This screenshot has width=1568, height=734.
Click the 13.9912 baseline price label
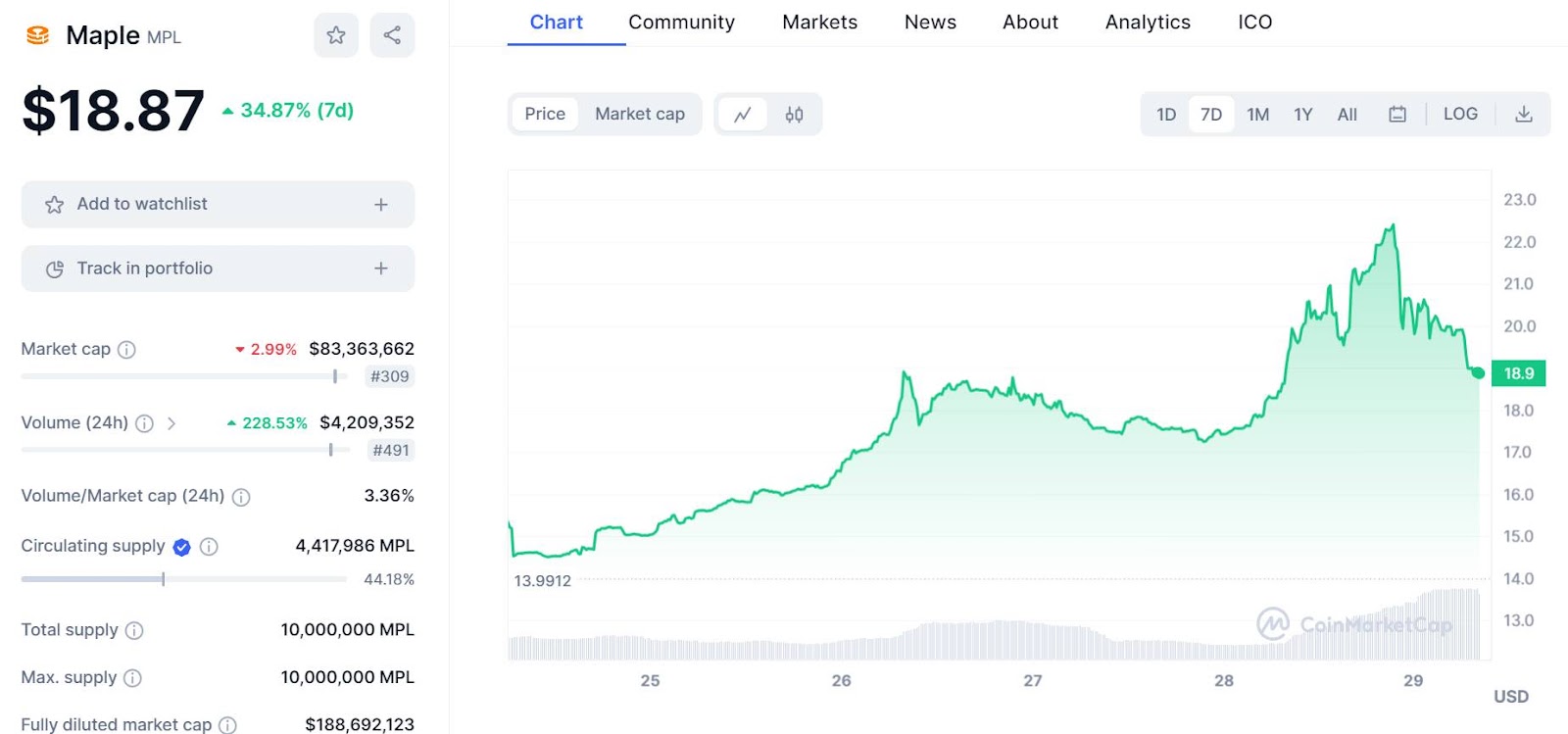542,581
